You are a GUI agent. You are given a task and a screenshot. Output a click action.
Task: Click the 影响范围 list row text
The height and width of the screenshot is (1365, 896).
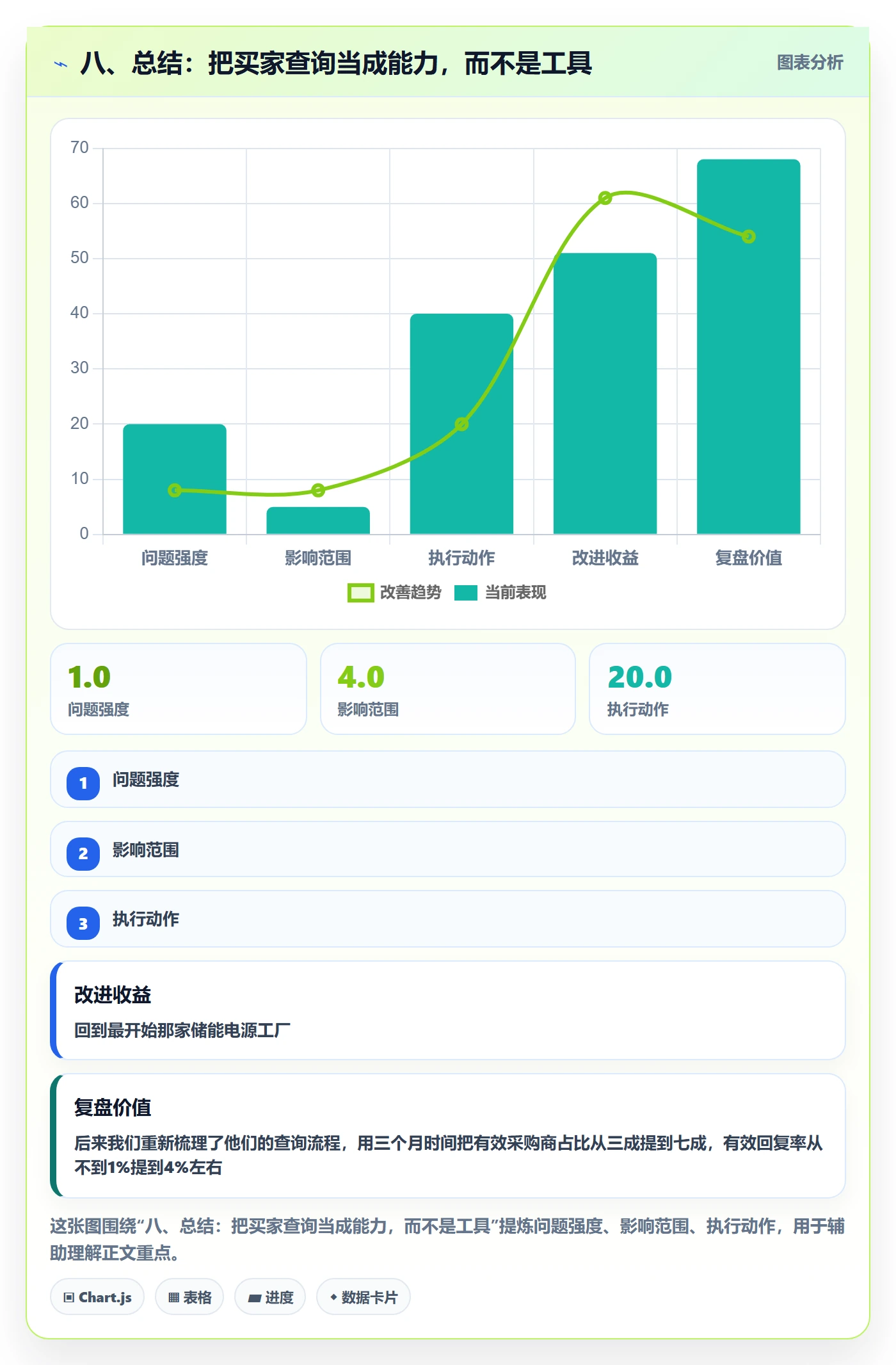[146, 850]
